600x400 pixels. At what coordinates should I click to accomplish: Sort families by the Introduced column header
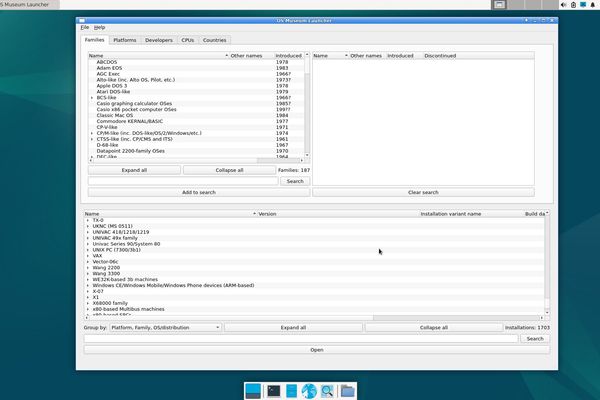[x=289, y=56]
